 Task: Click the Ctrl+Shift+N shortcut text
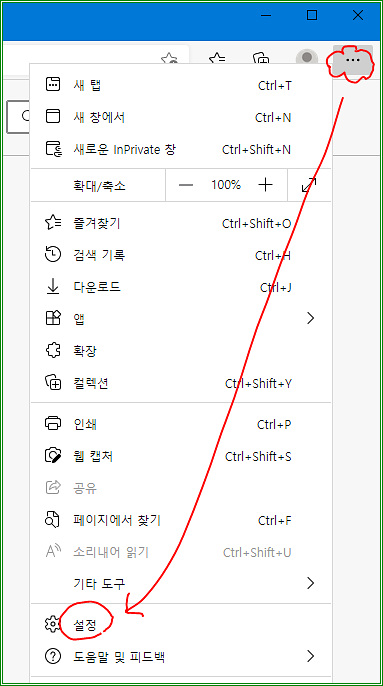point(257,150)
